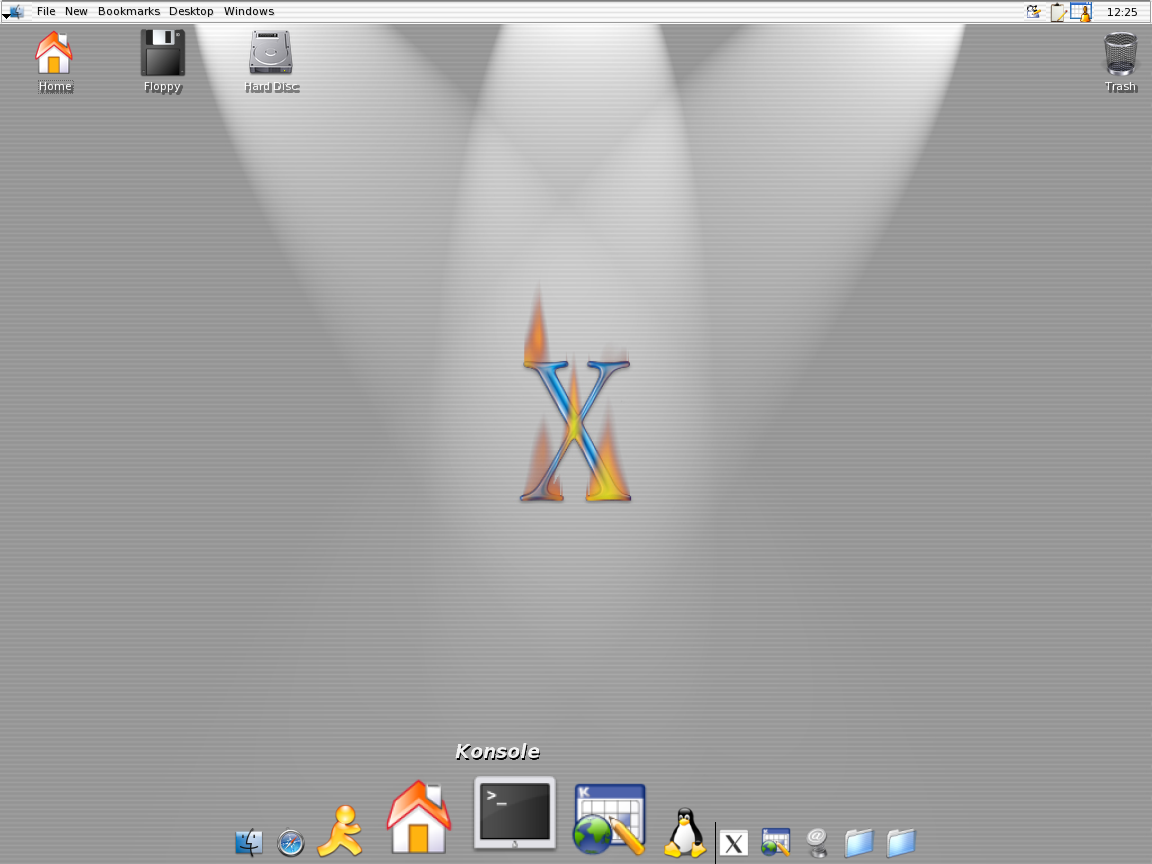Click the 12:25 clock in the menu bar
The height and width of the screenshot is (864, 1152).
pos(1122,12)
